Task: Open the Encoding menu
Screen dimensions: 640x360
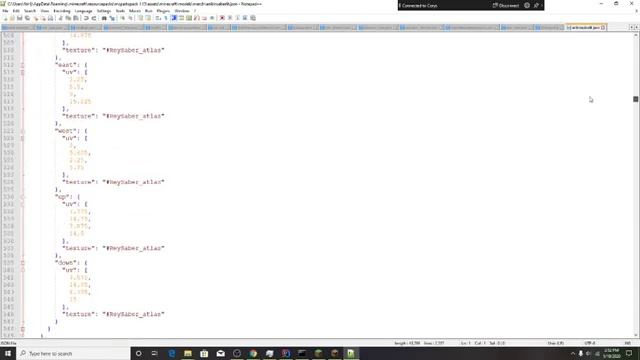Action: pos(62,11)
